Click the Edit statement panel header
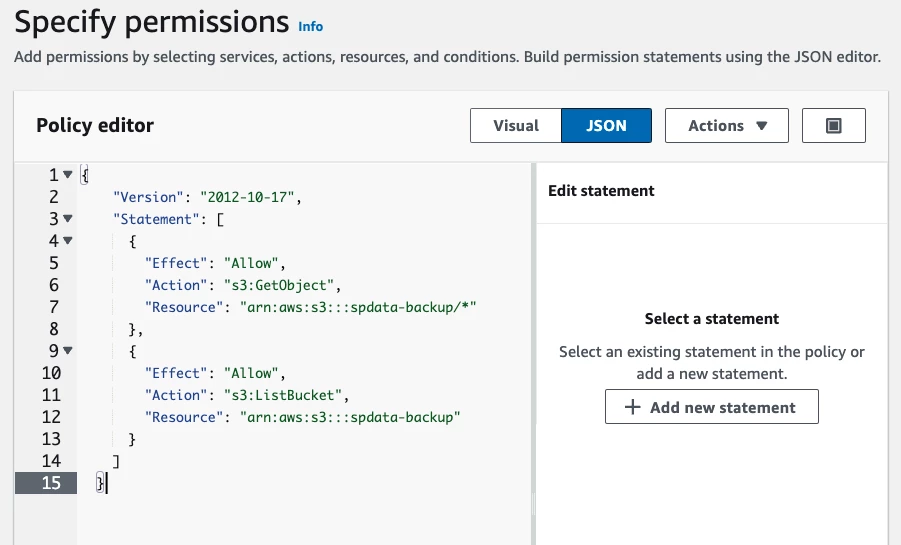The height and width of the screenshot is (545, 901). coord(601,191)
